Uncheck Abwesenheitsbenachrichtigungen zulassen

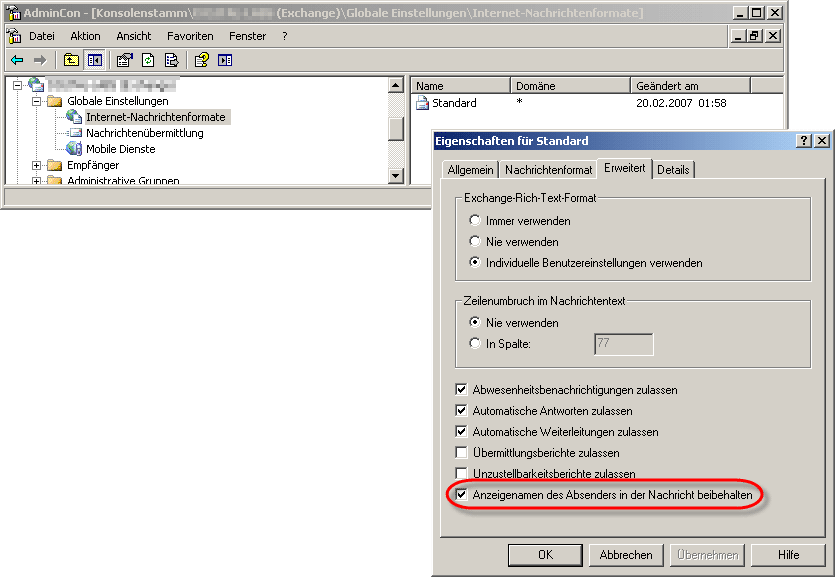tap(461, 390)
